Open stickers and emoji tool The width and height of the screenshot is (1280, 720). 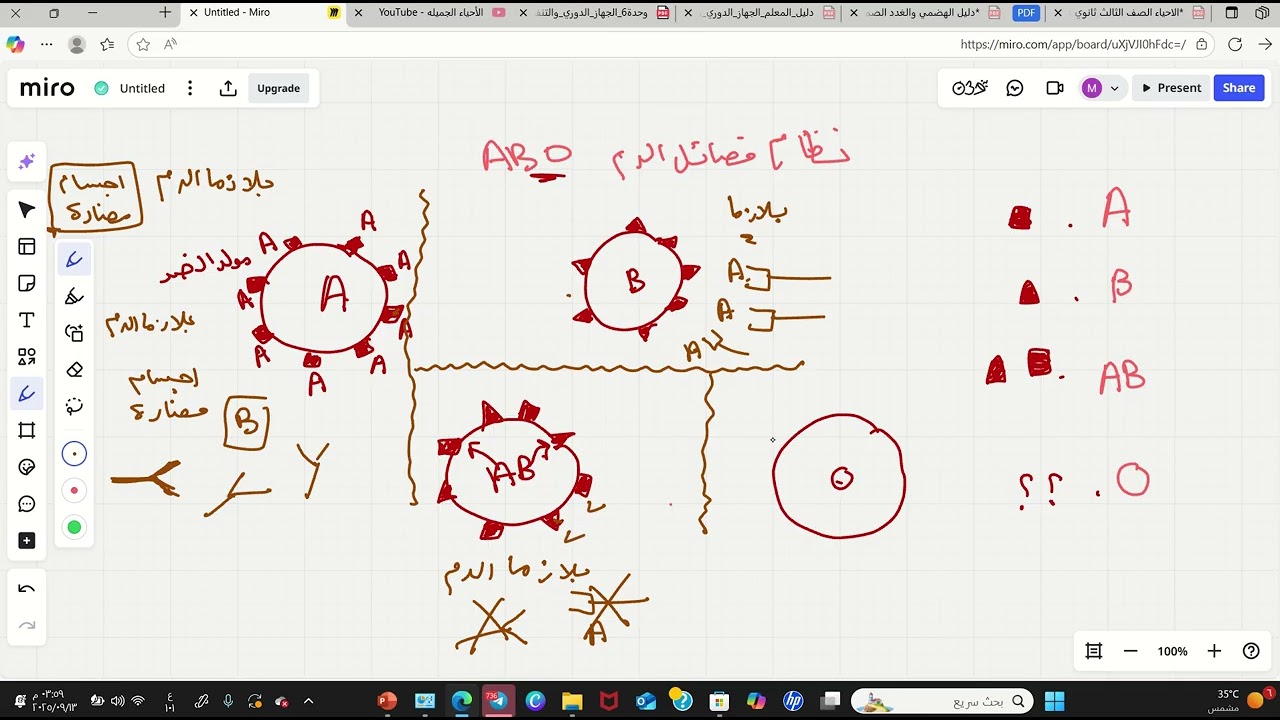[x=27, y=467]
